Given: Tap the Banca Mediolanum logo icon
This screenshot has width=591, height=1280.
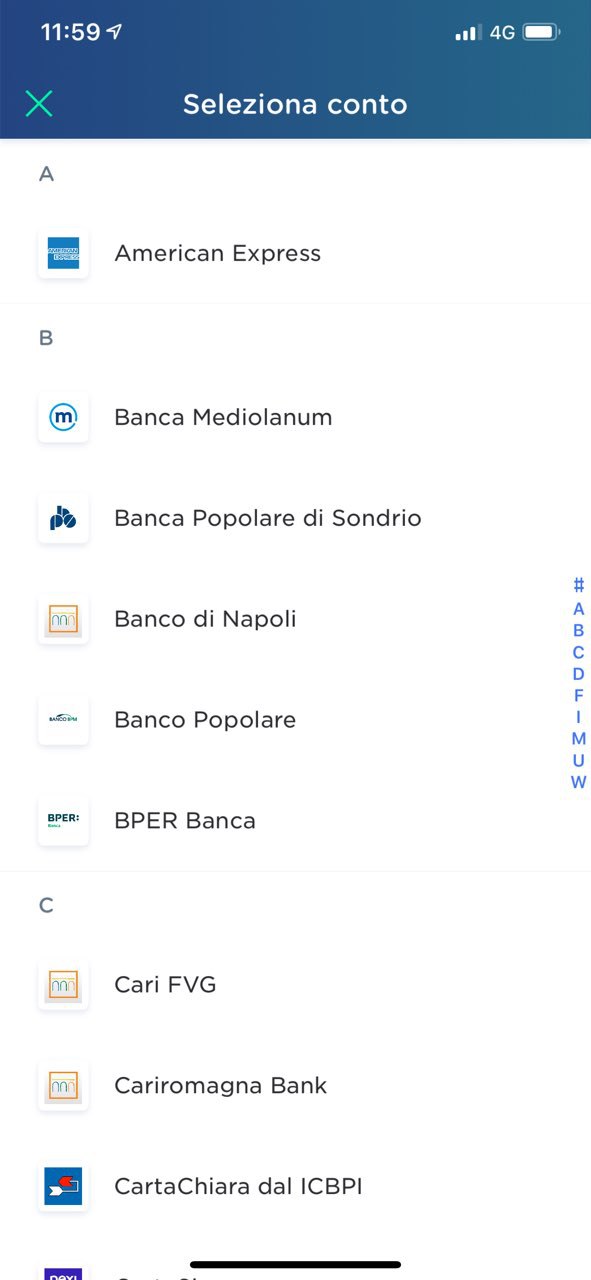Looking at the screenshot, I should pyautogui.click(x=63, y=417).
